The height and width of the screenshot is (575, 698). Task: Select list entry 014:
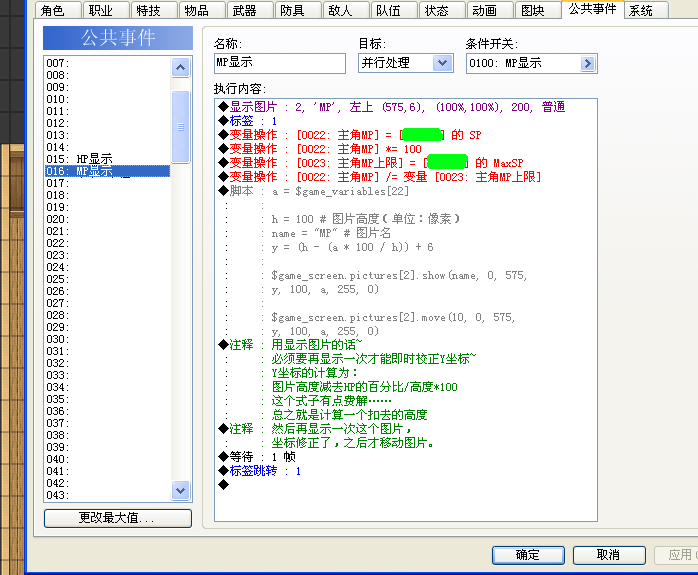[107, 147]
